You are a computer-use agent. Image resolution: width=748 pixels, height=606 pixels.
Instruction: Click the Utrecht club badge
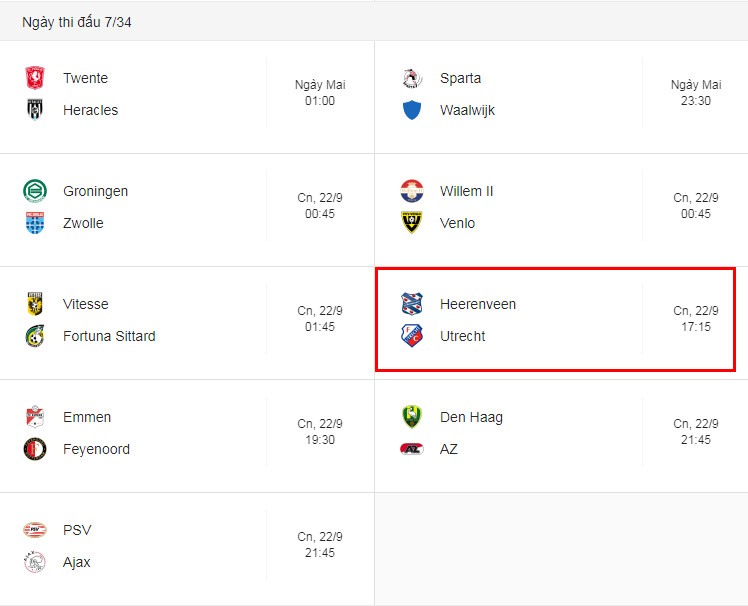(412, 336)
